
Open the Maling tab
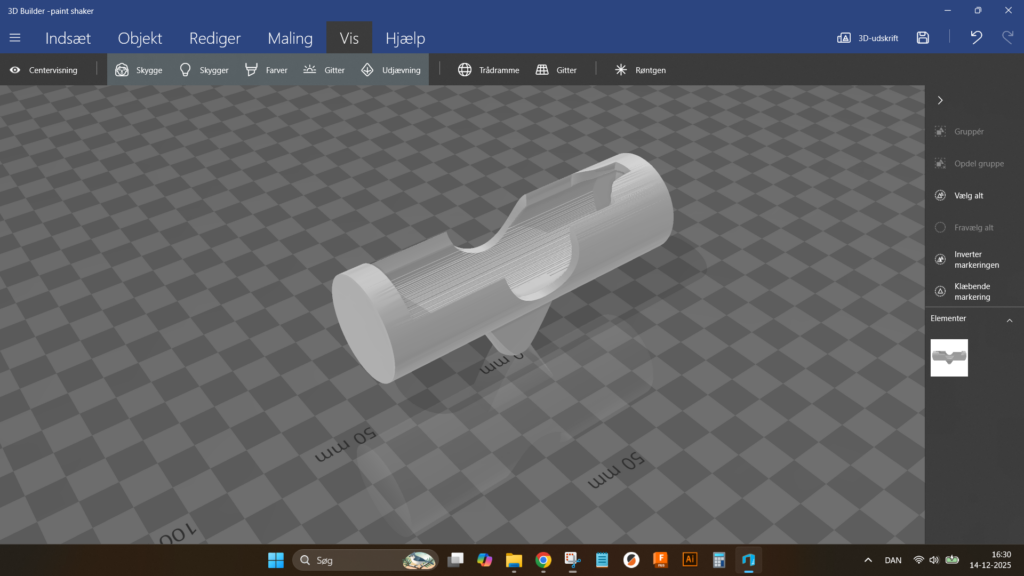click(x=290, y=38)
